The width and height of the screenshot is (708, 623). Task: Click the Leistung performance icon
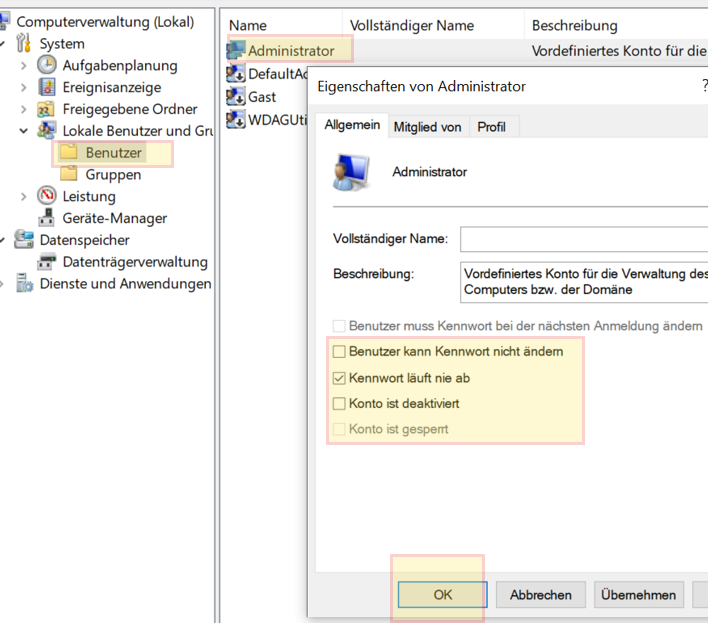pos(47,196)
